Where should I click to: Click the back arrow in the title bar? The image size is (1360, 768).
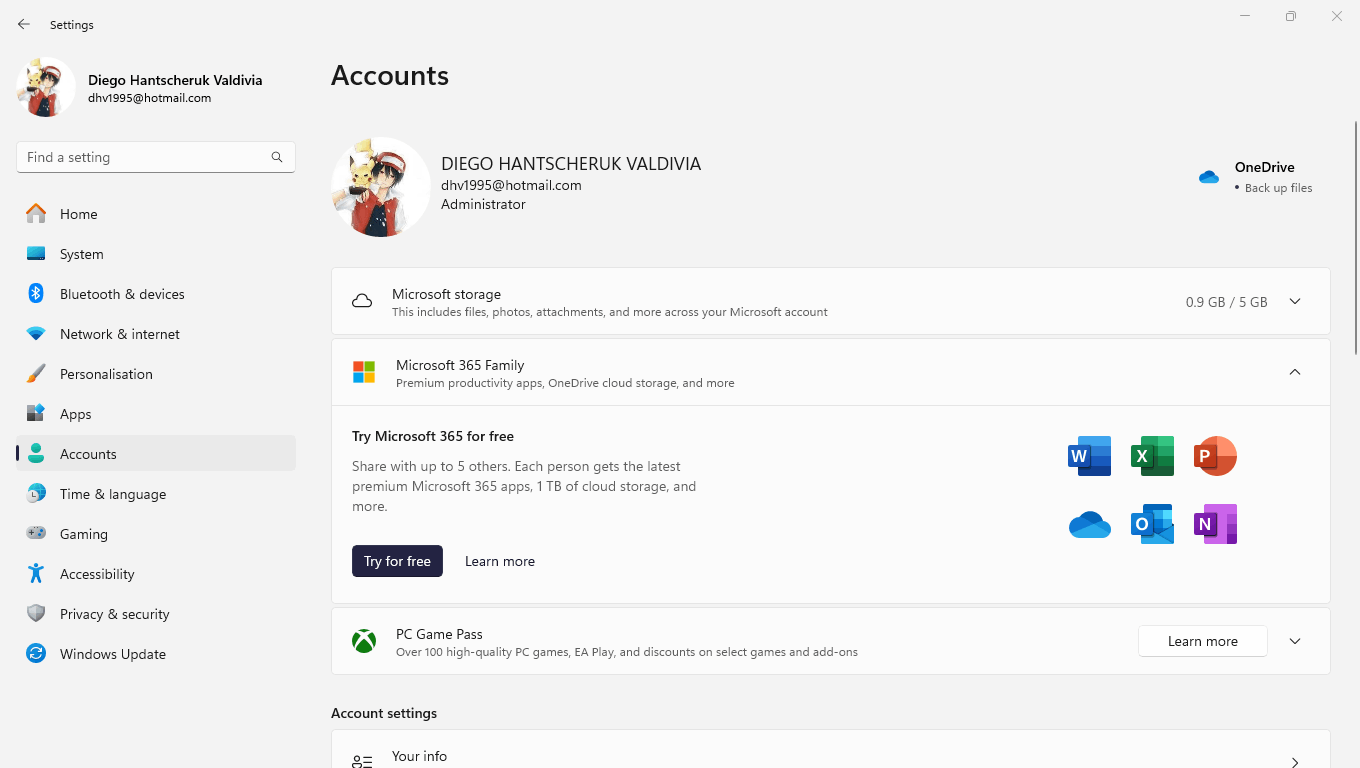(24, 24)
